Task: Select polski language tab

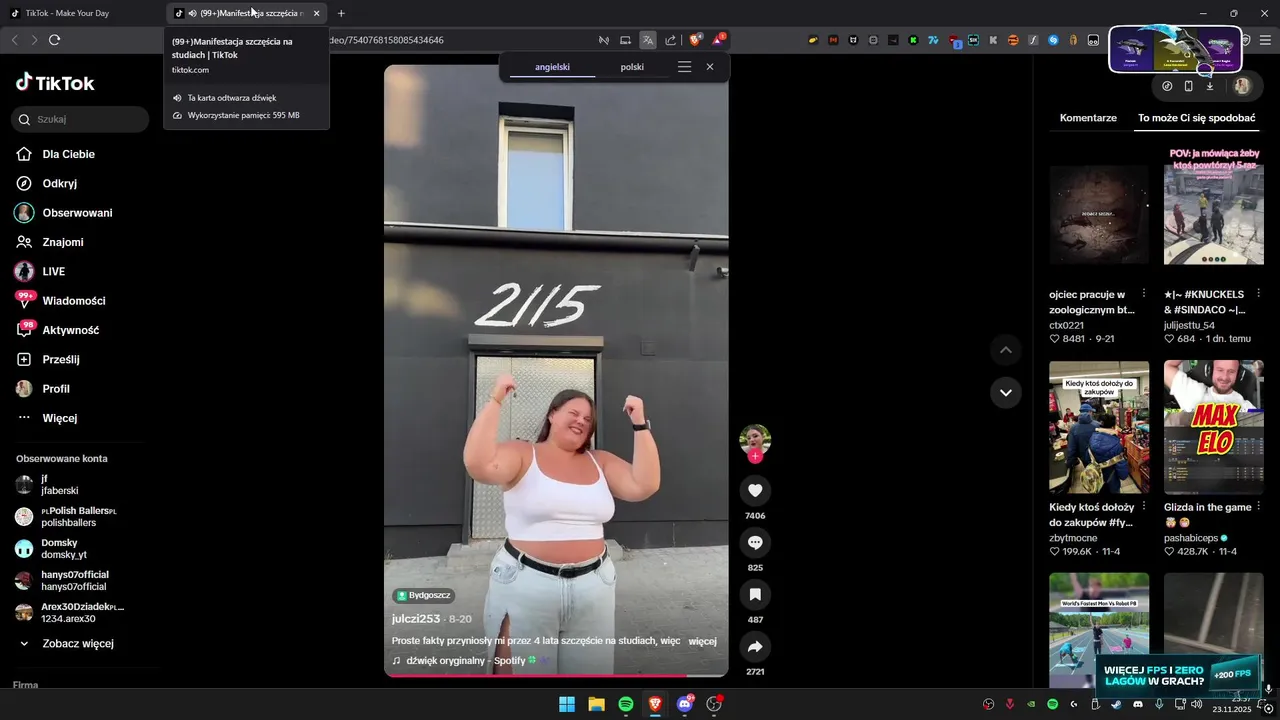Action: click(632, 67)
